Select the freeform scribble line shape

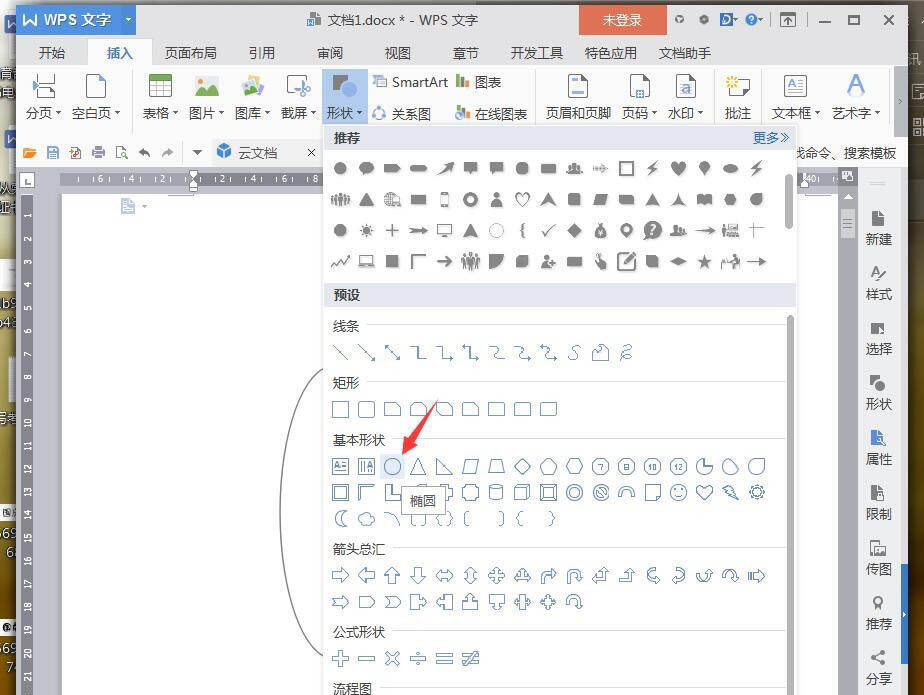click(x=626, y=353)
